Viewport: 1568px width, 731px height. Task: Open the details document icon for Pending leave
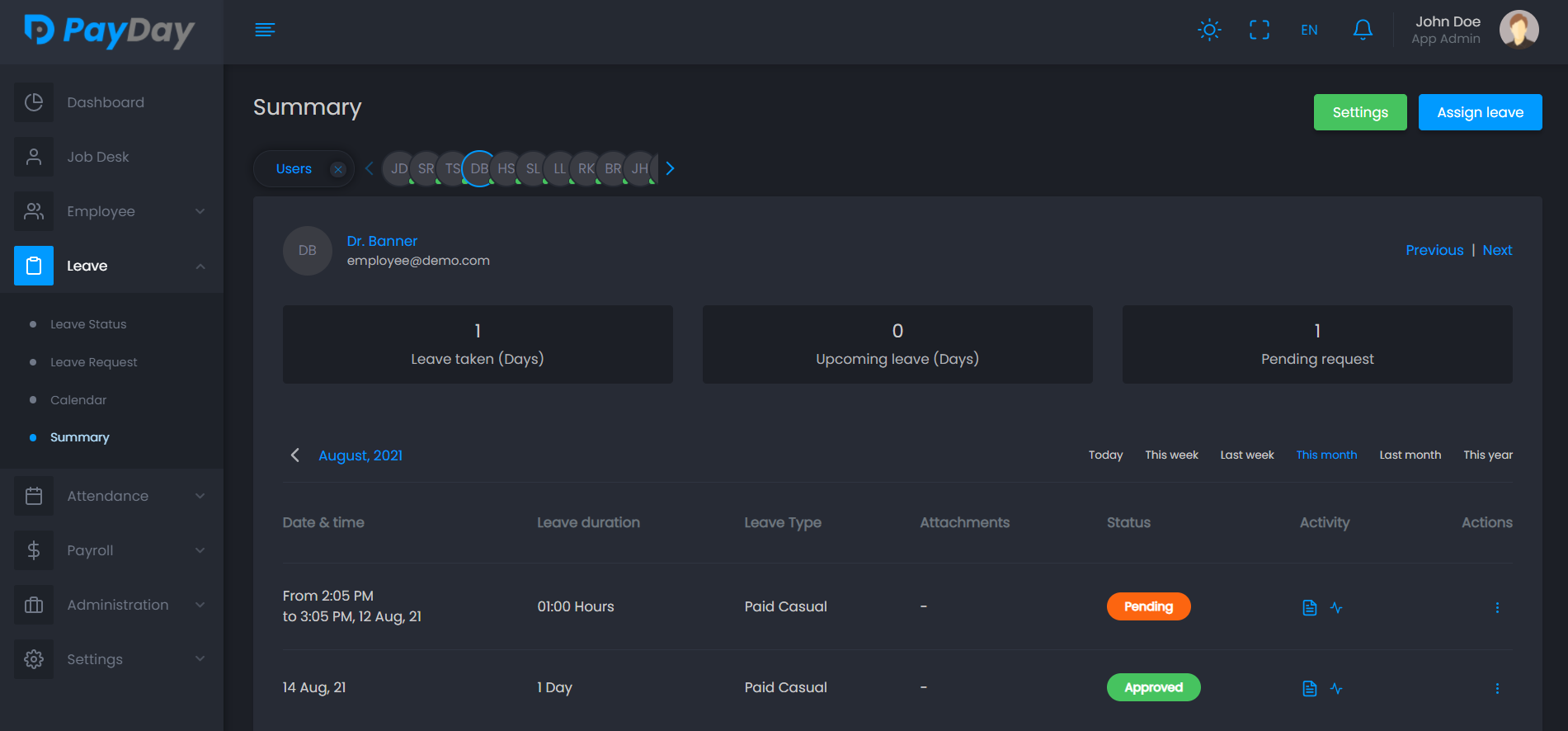point(1309,608)
